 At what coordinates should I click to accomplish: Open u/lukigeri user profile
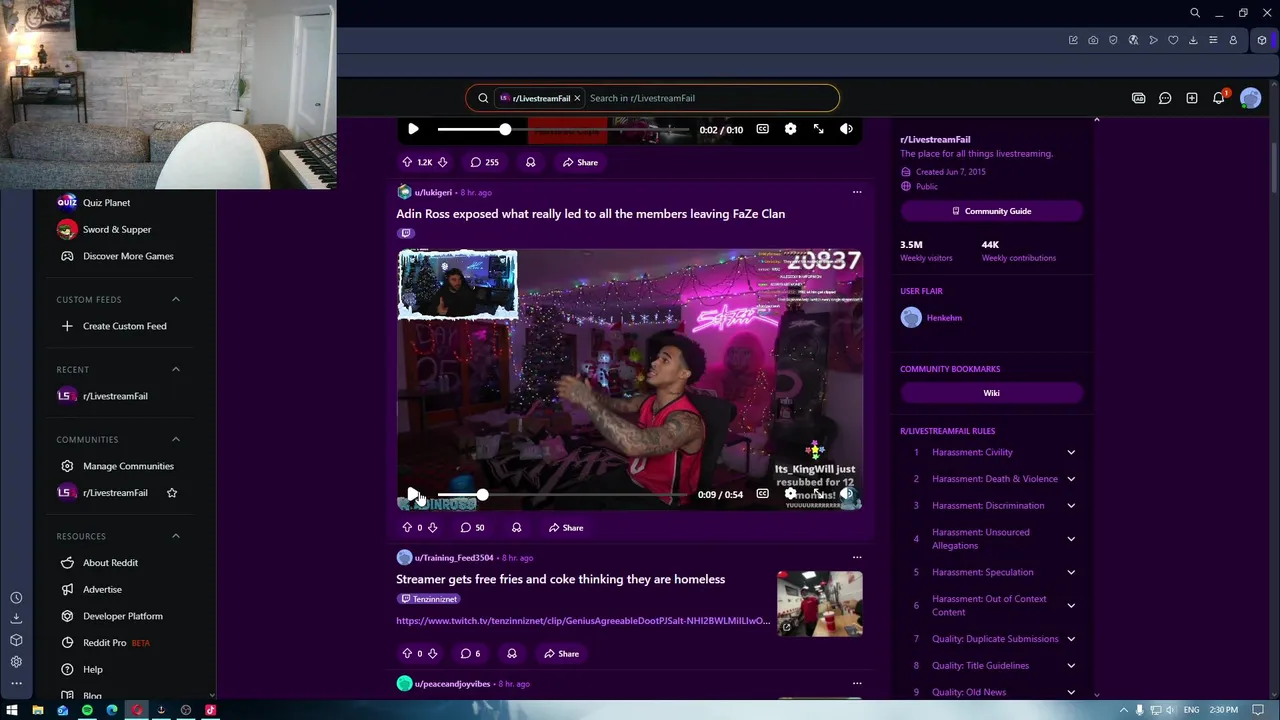click(433, 192)
